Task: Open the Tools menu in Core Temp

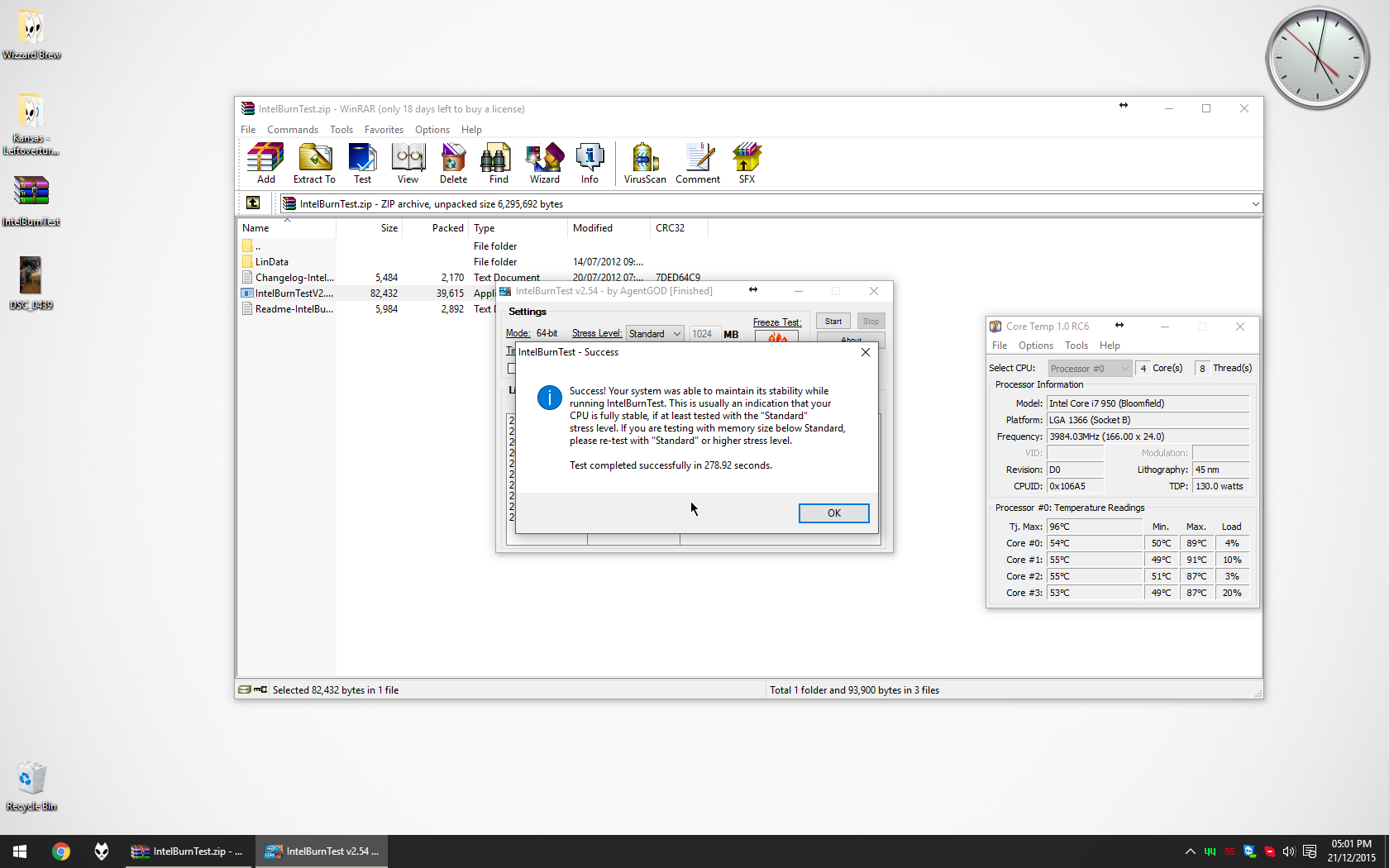Action: (1076, 346)
